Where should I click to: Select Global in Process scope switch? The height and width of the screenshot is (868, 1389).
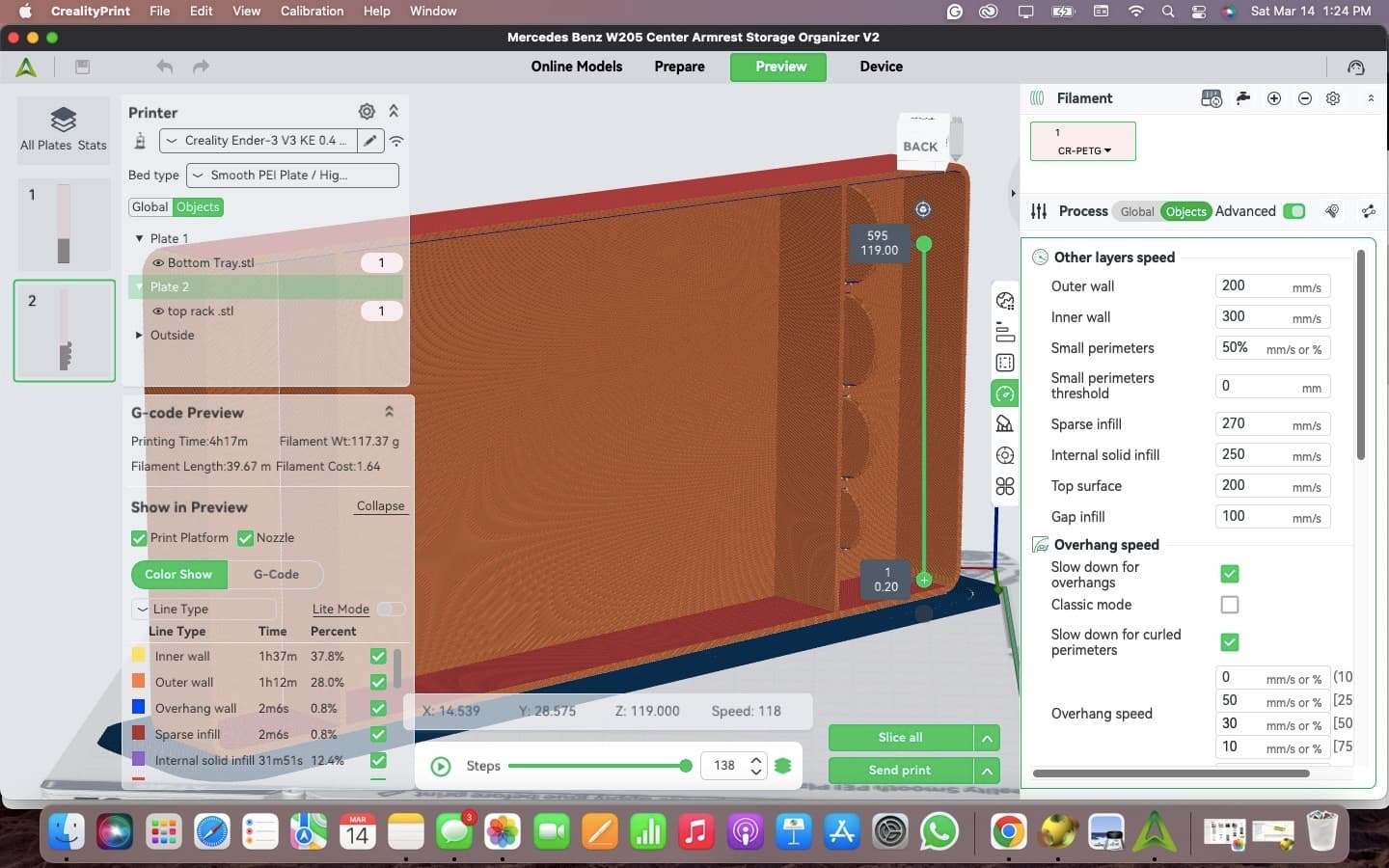(1136, 212)
